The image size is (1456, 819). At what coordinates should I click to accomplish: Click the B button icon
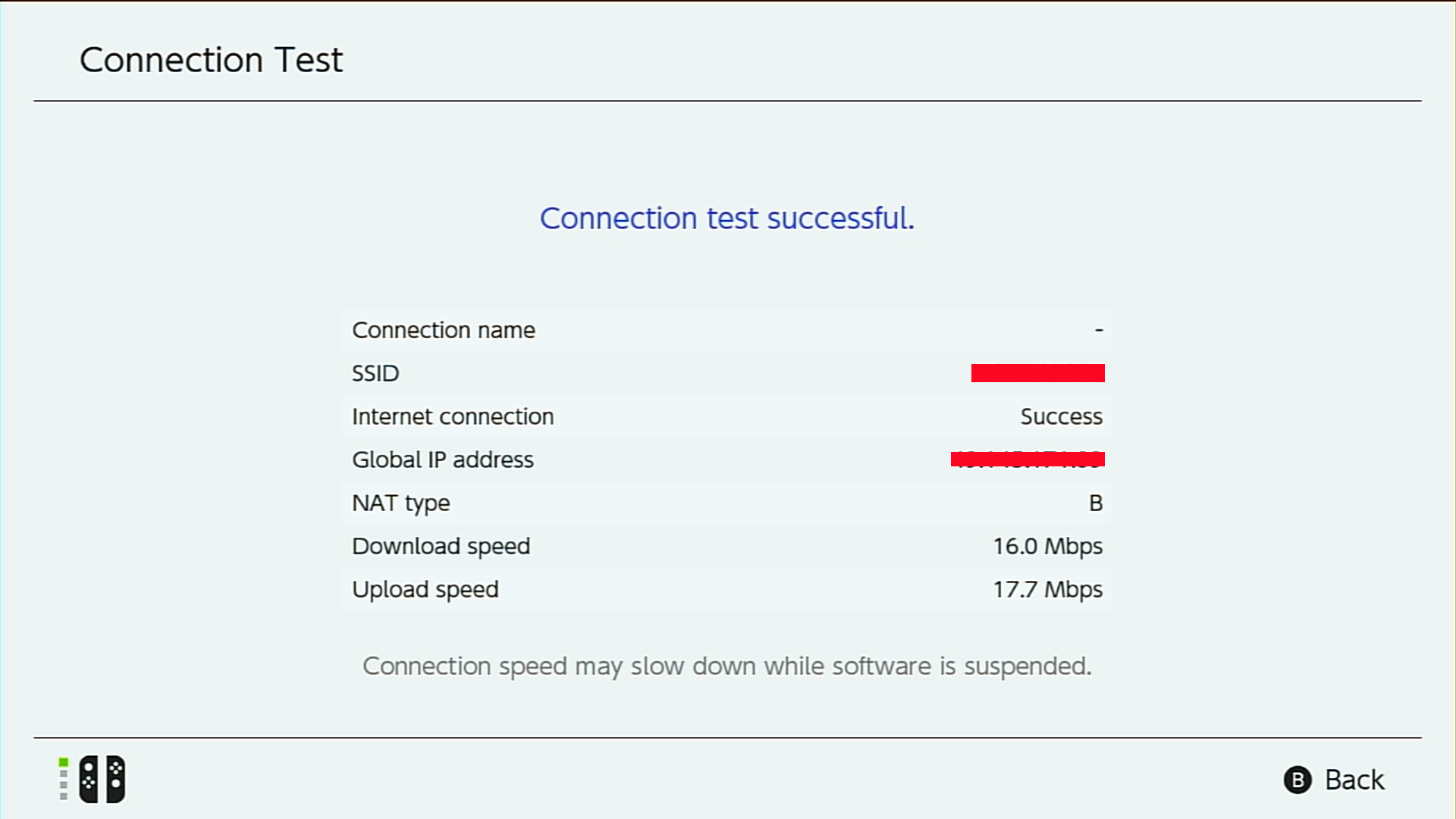1298,780
